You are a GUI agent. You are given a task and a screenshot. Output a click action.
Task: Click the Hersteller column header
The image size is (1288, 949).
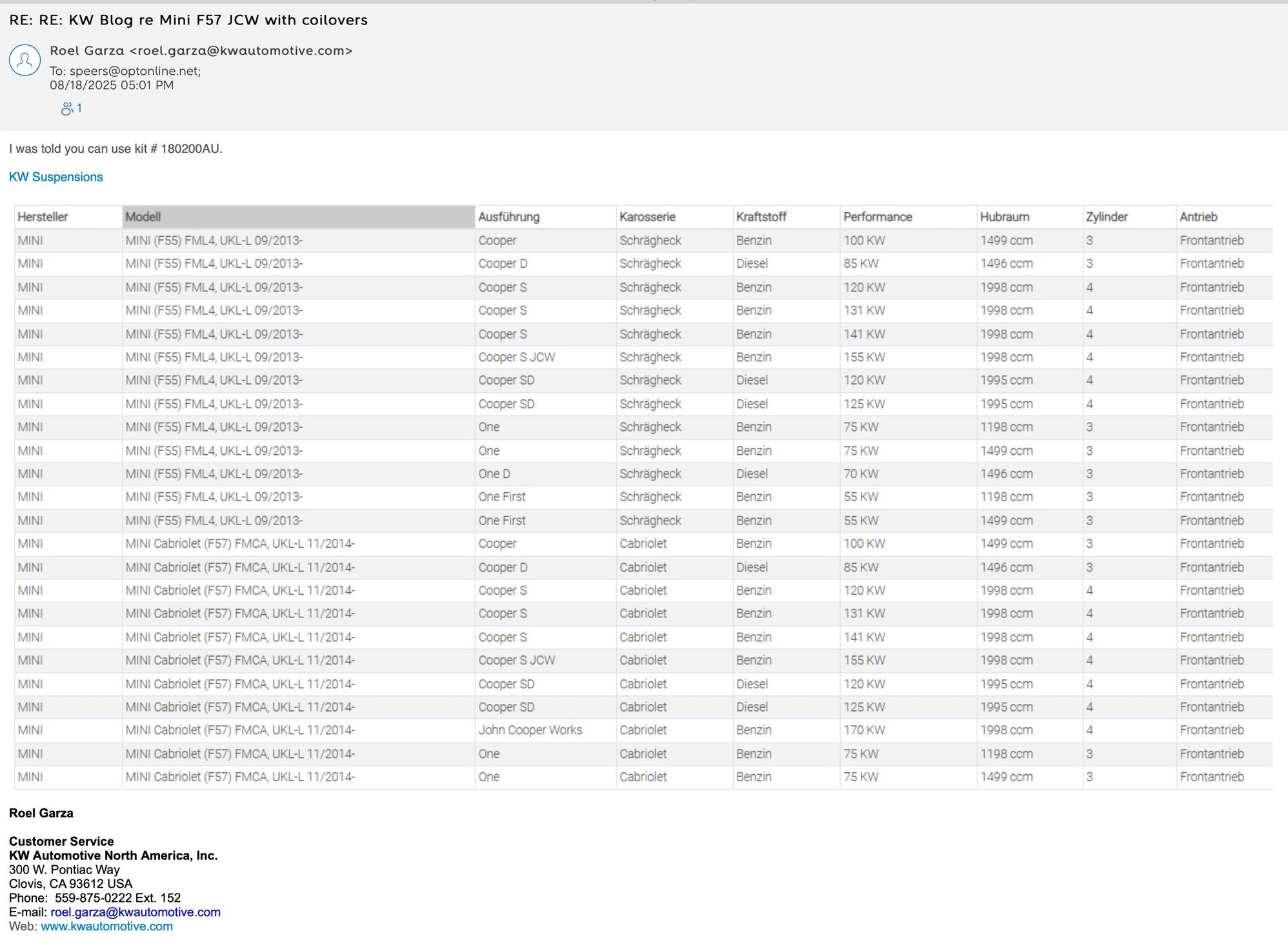point(43,217)
